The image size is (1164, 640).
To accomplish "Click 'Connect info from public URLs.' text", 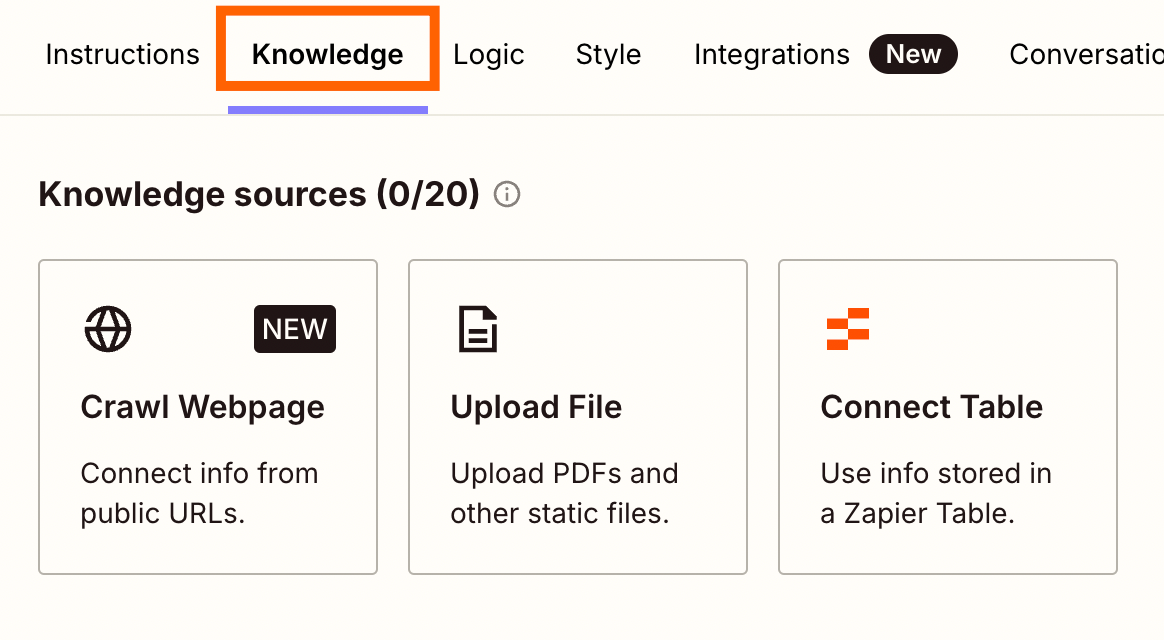I will click(x=199, y=493).
